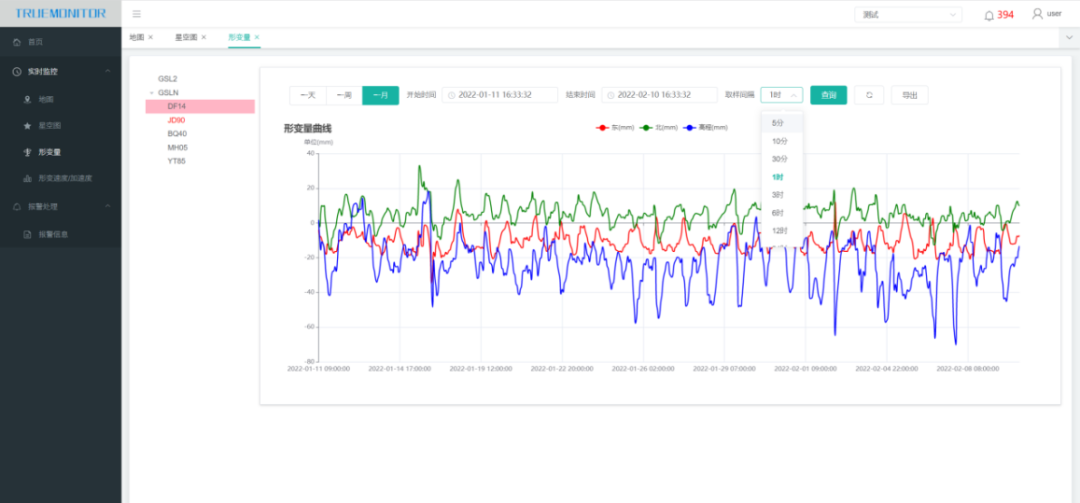This screenshot has height=503, width=1080.
Task: Click the 导出 export button
Action: coord(909,95)
